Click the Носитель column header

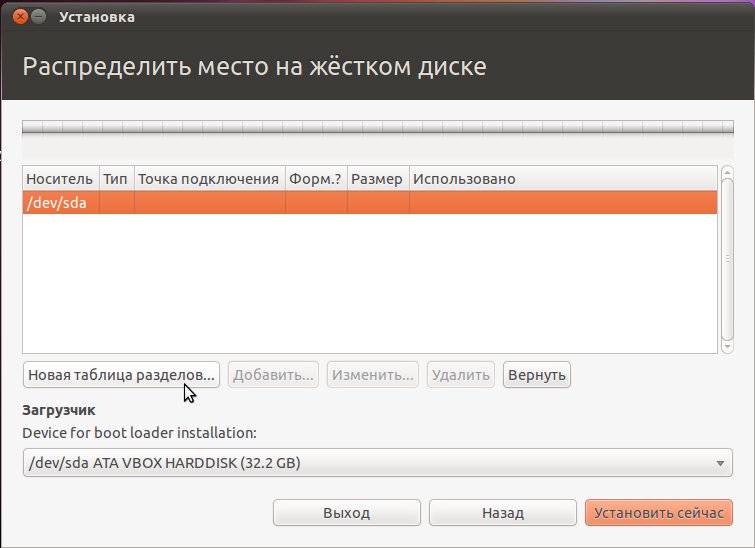pos(61,179)
